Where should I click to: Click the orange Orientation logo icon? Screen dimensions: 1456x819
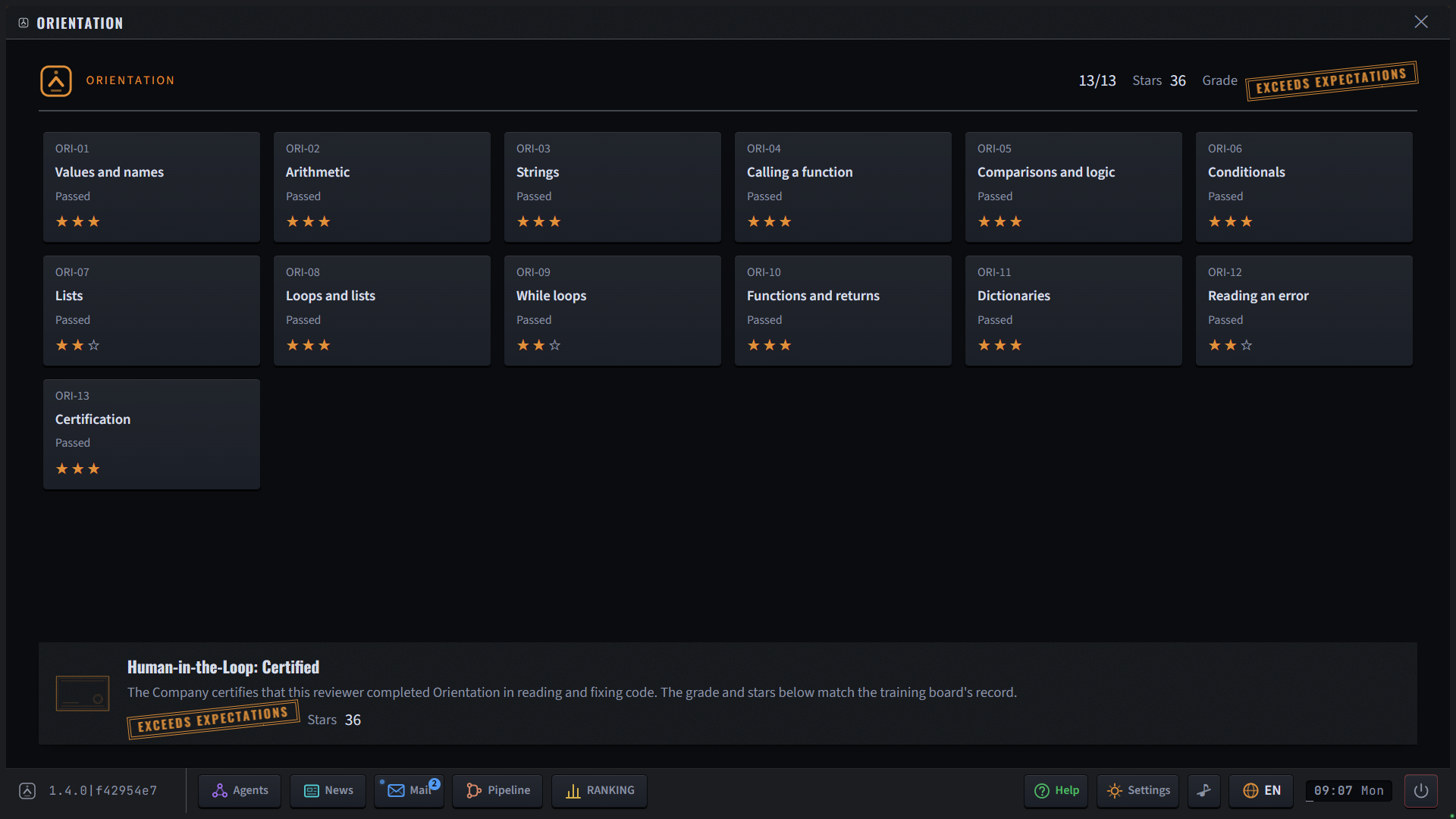56,81
